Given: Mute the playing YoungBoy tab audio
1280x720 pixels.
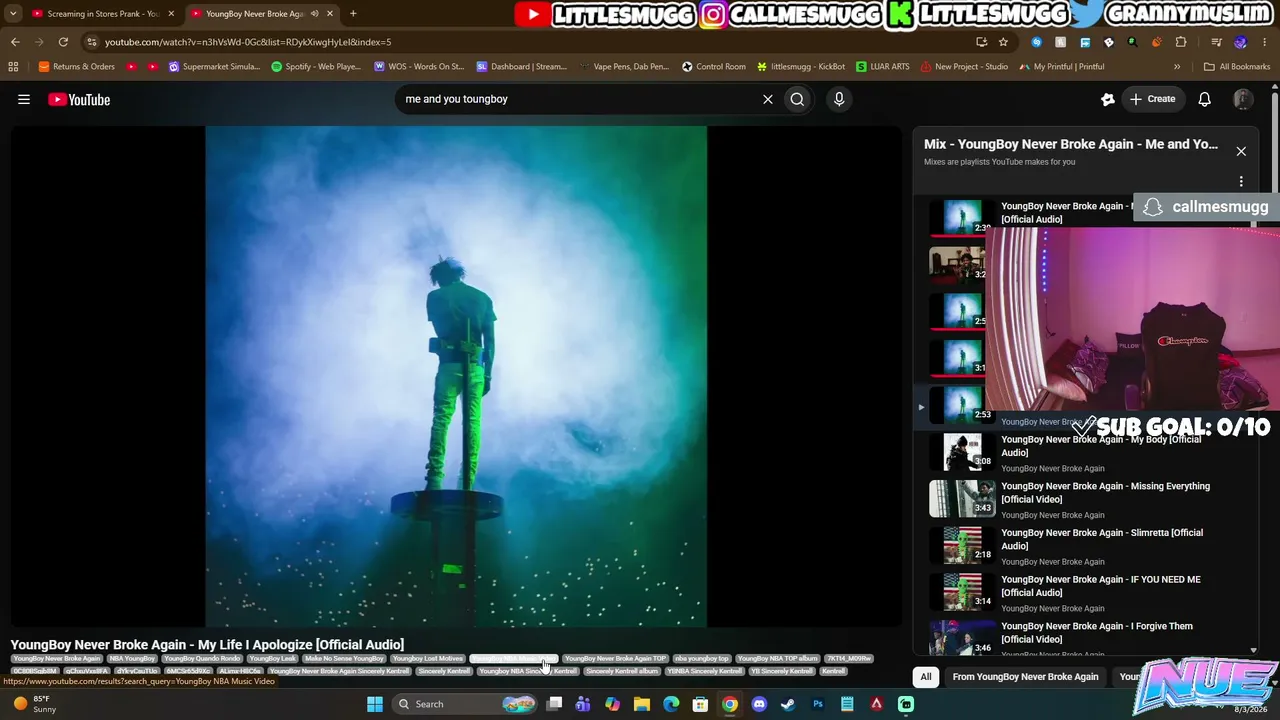Looking at the screenshot, I should click(x=315, y=14).
